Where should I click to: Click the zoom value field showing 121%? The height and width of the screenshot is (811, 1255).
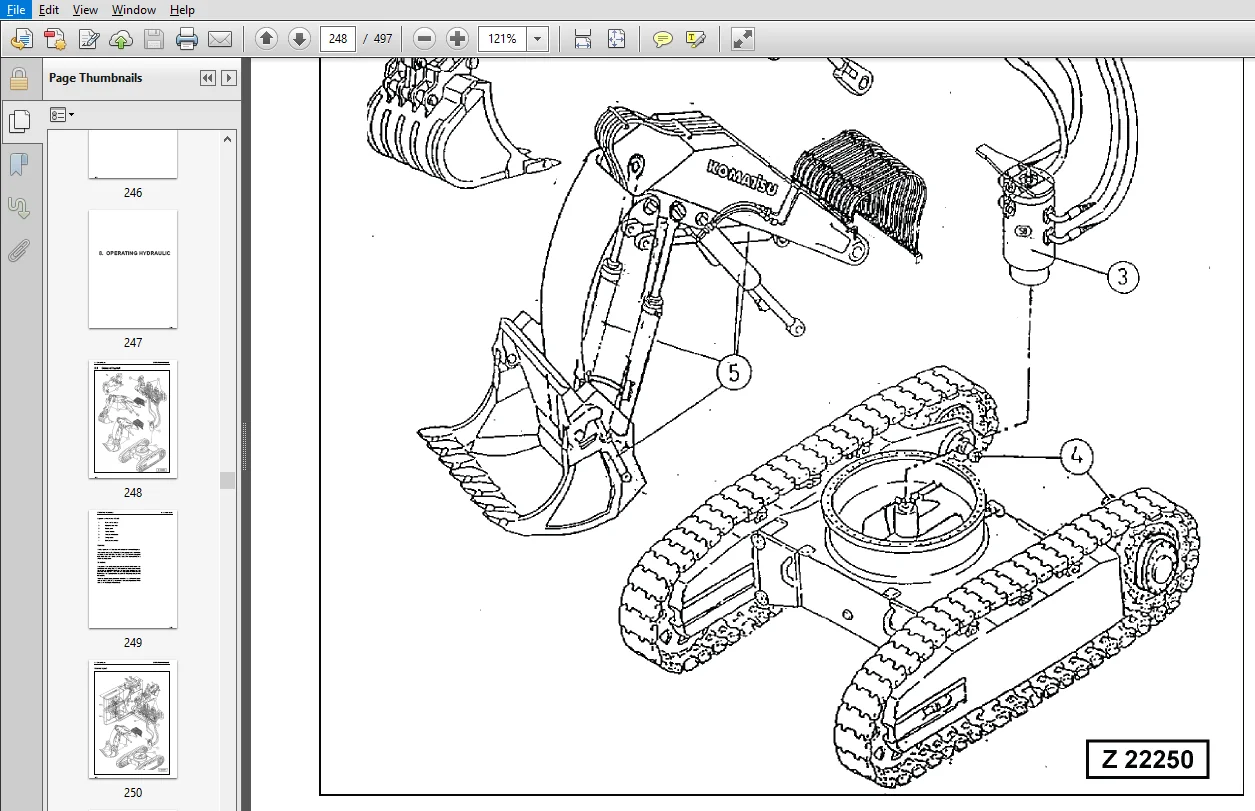coord(503,39)
